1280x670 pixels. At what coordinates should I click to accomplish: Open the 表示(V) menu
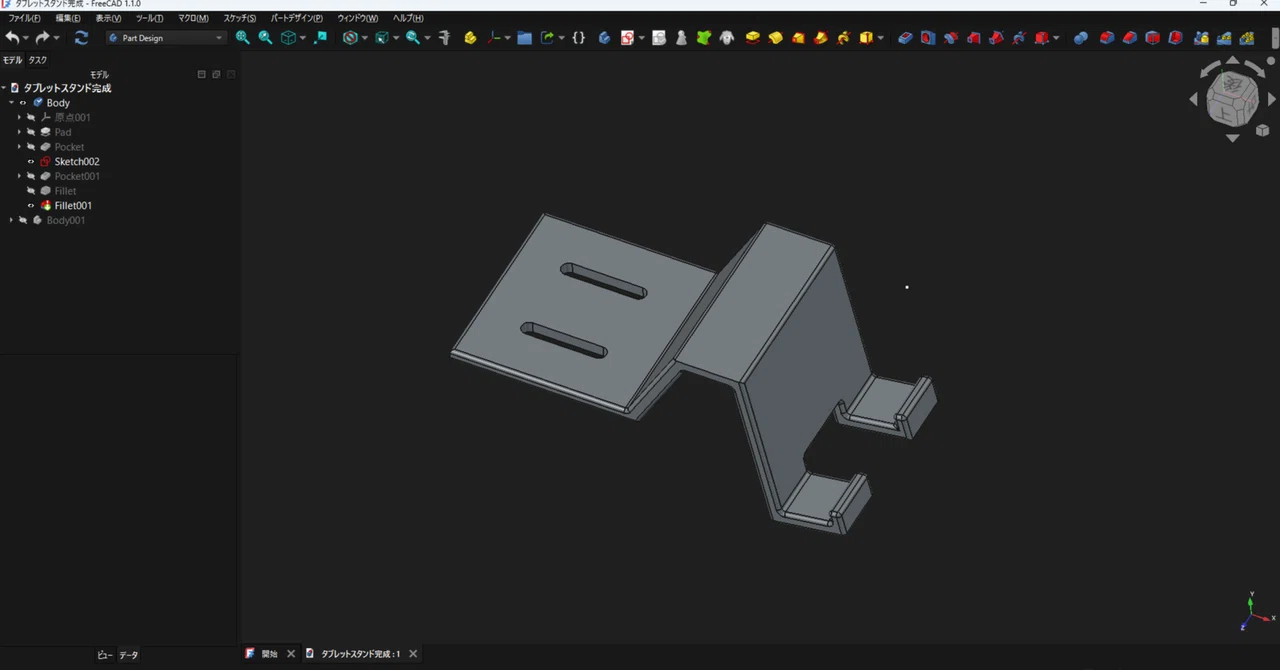[x=108, y=18]
